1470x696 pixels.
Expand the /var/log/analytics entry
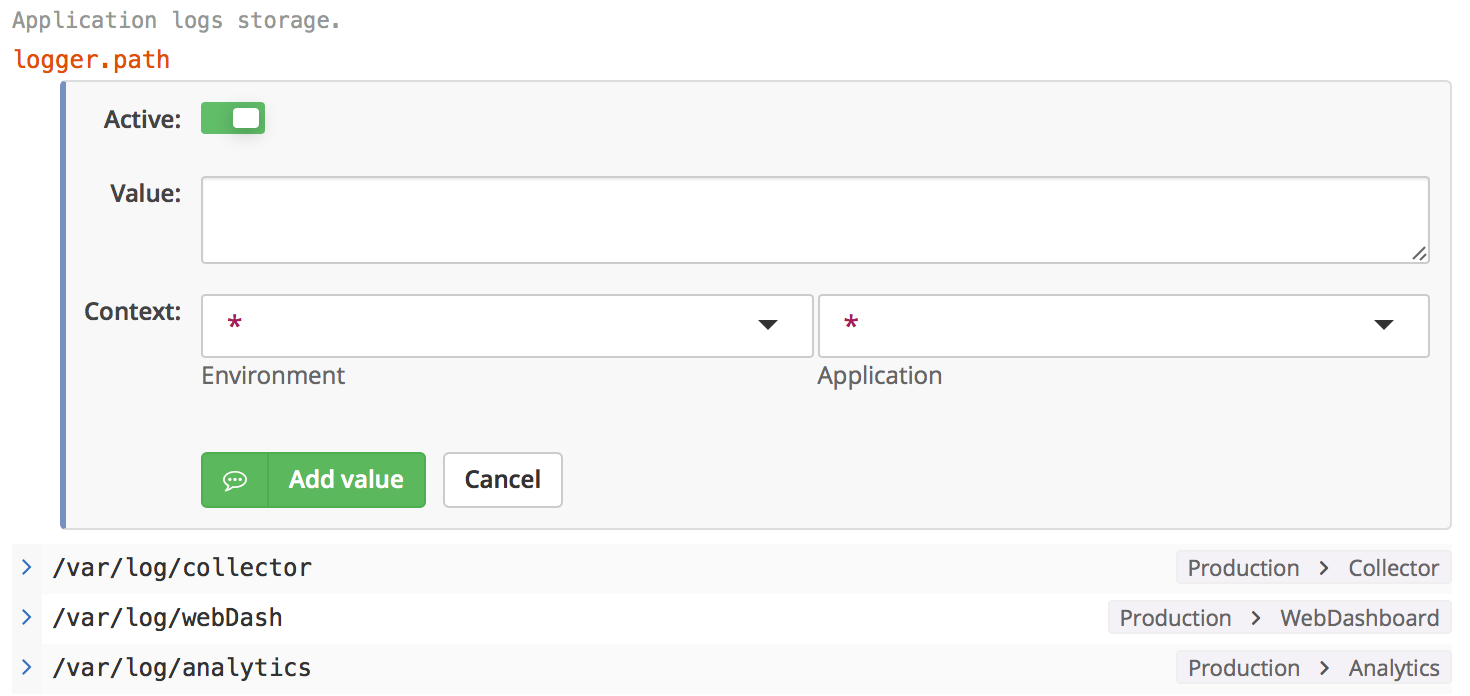coord(27,668)
